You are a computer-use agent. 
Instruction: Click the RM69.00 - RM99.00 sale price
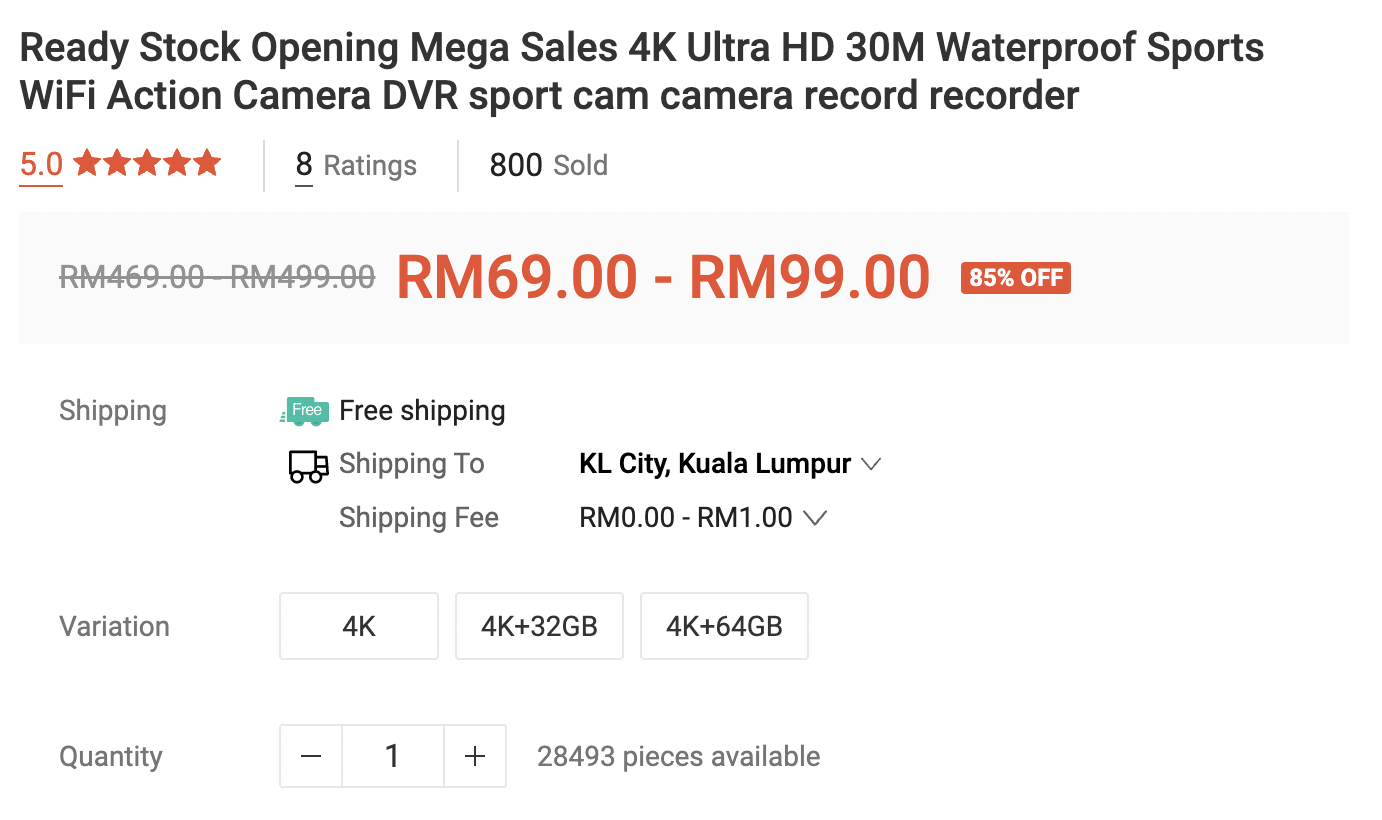pyautogui.click(x=663, y=277)
